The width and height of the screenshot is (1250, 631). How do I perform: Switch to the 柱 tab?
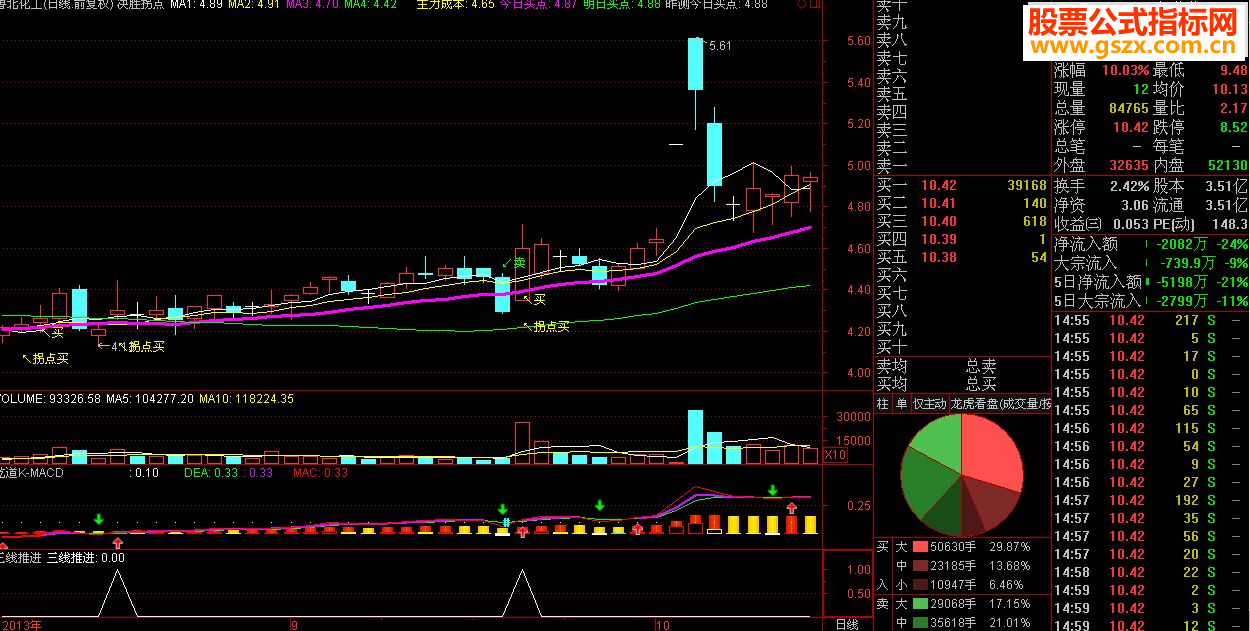click(x=882, y=404)
